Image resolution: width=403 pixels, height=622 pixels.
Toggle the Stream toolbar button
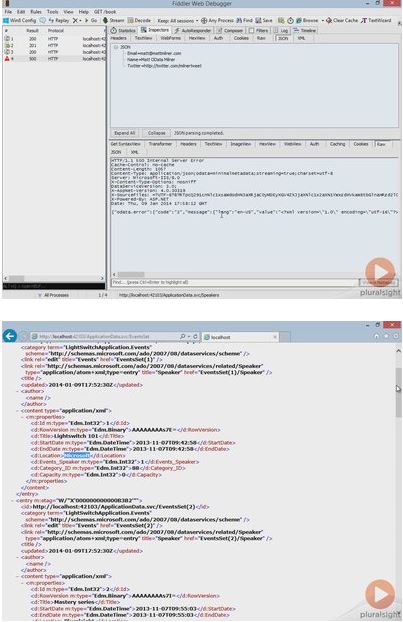point(113,20)
